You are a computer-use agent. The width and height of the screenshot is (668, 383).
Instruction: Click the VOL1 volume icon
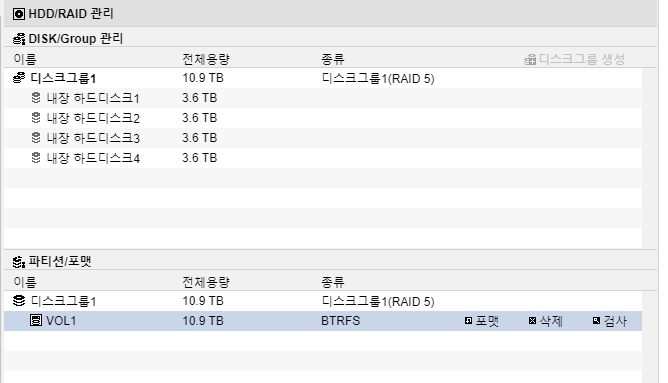pyautogui.click(x=36, y=320)
